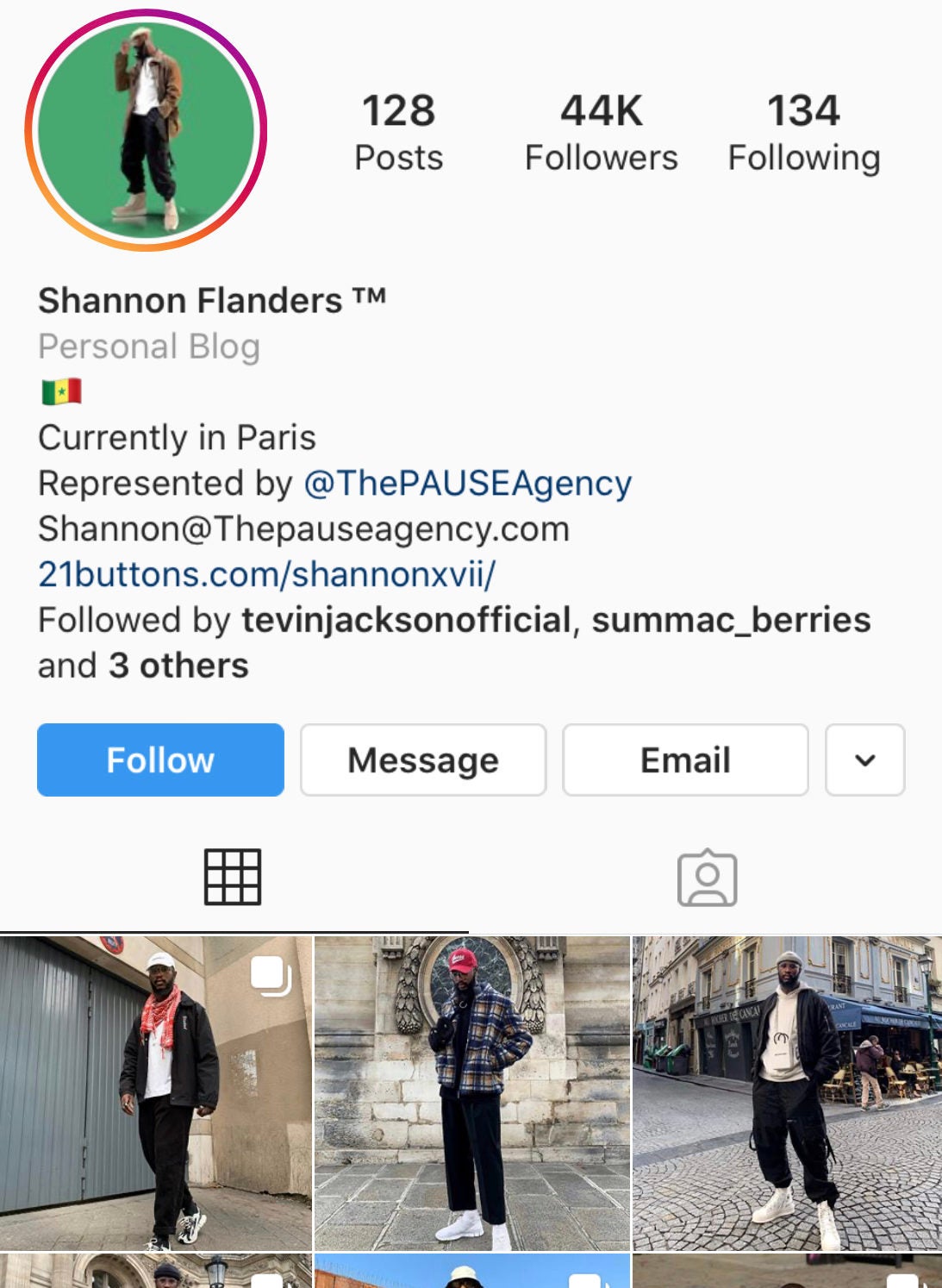Tap the multi-photo carousel icon on first post
The height and width of the screenshot is (1288, 942).
click(271, 976)
